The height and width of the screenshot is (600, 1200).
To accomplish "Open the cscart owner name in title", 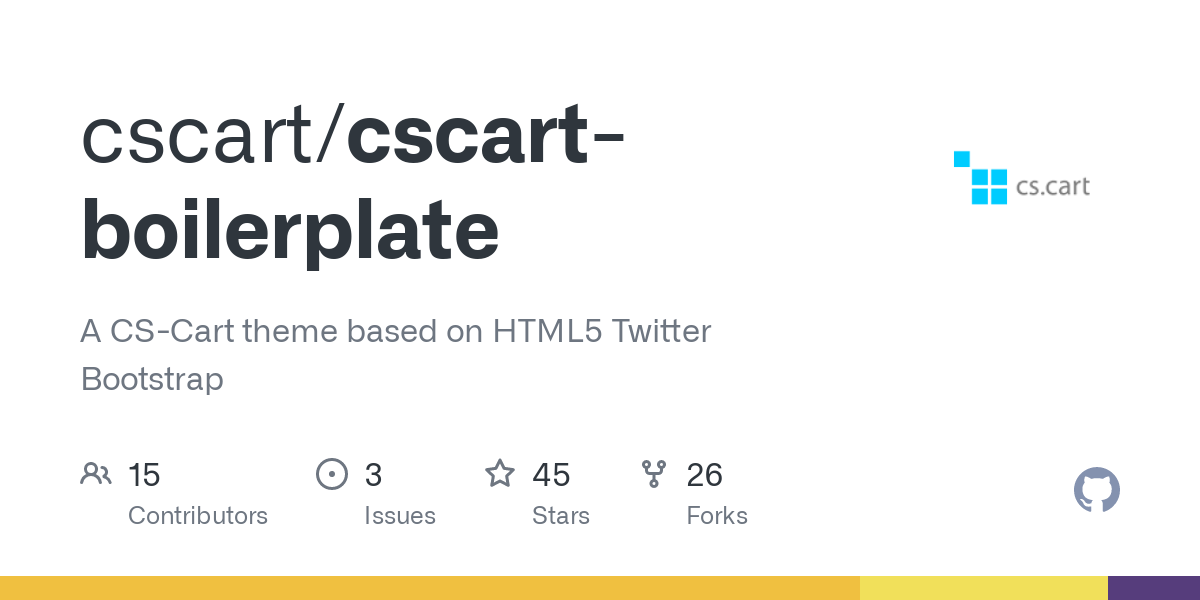I will (x=205, y=136).
